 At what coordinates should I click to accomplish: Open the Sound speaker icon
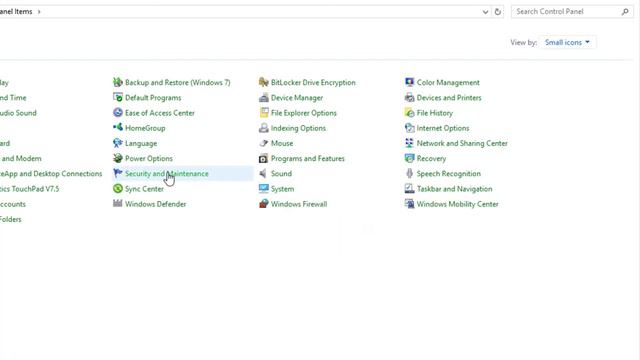[264, 173]
